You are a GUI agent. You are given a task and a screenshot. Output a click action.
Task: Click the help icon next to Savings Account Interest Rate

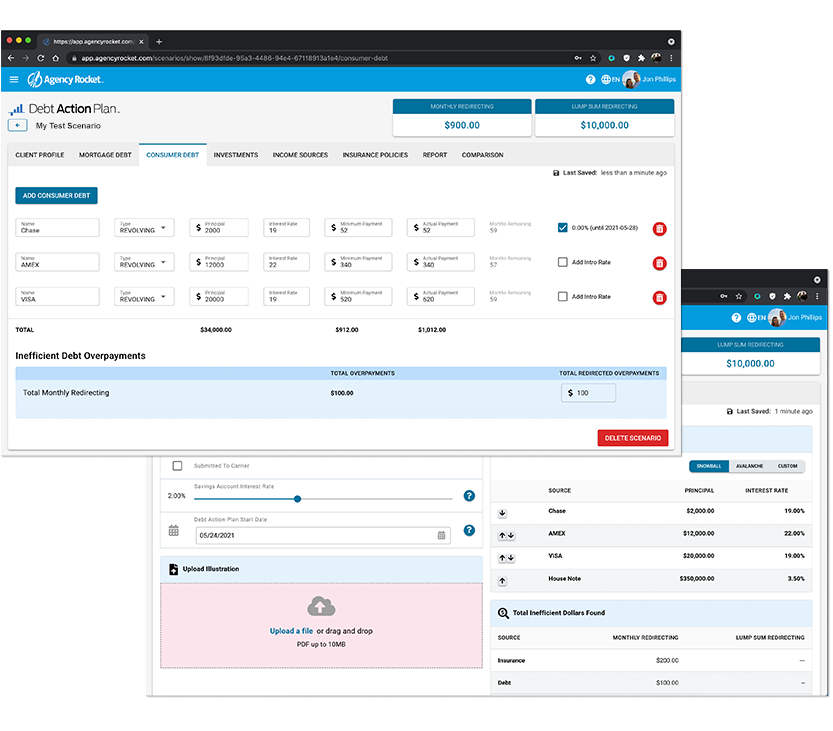(469, 496)
